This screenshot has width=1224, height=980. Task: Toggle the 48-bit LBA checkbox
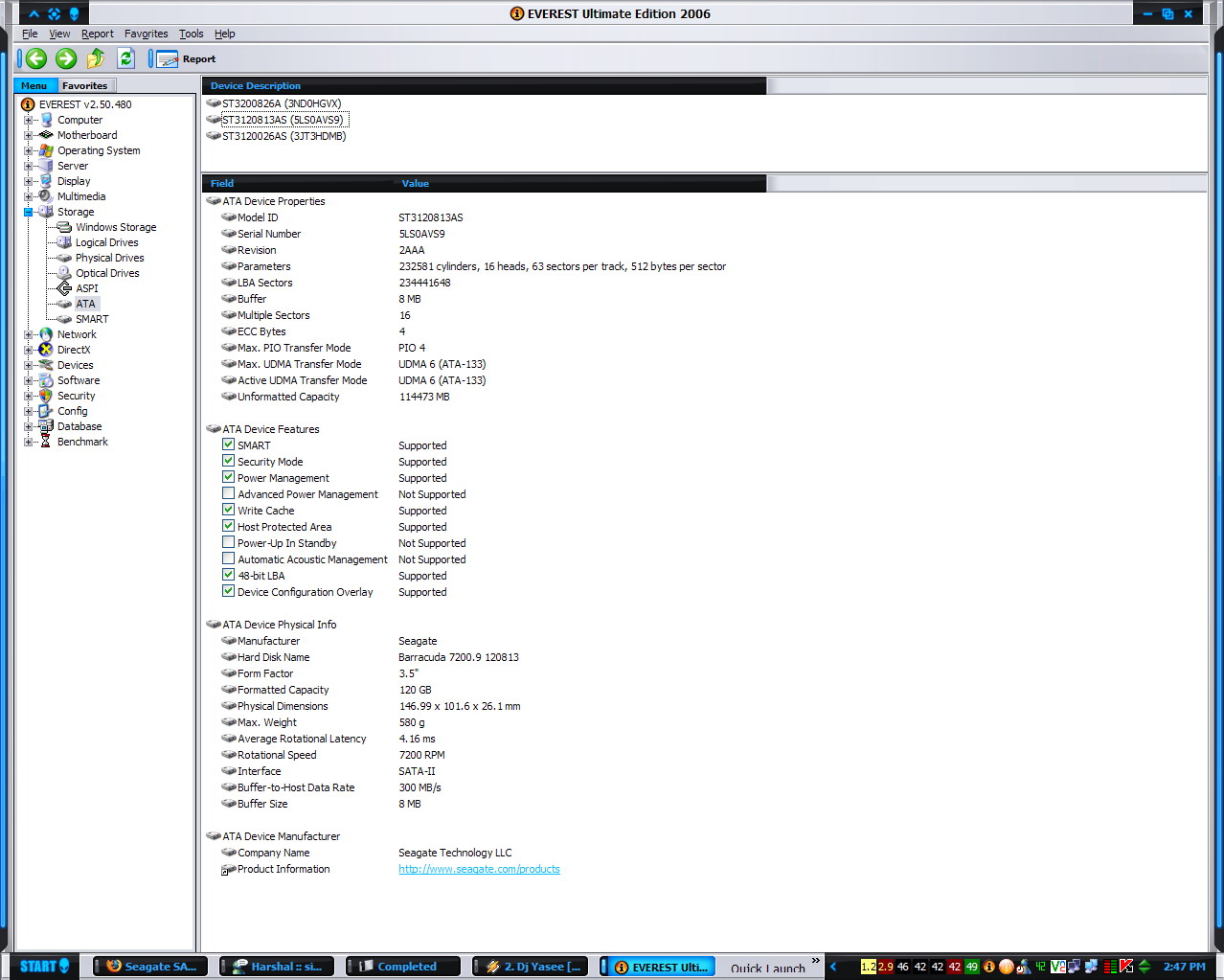(x=228, y=575)
